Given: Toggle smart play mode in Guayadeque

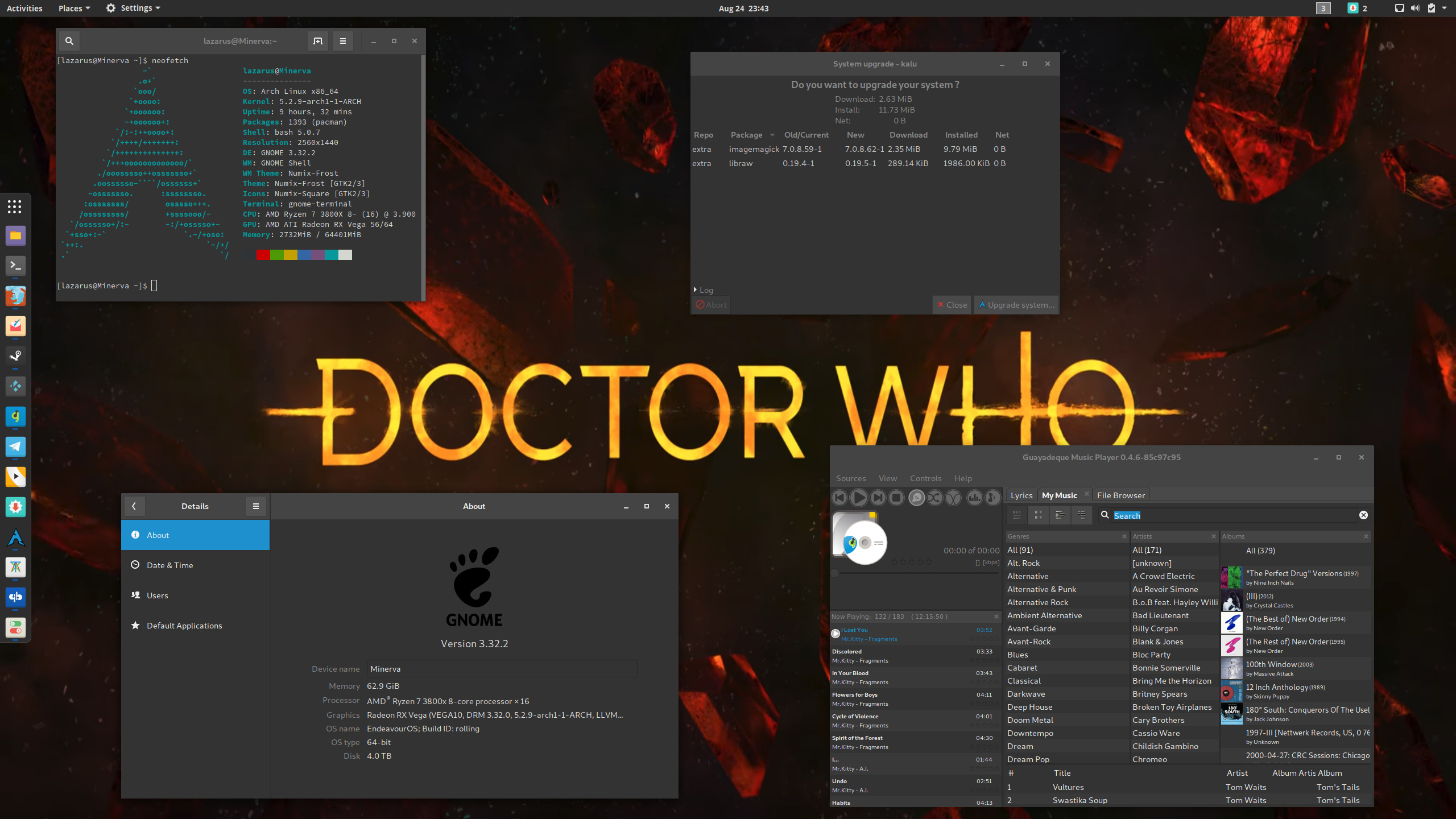Looking at the screenshot, I should click(x=916, y=498).
